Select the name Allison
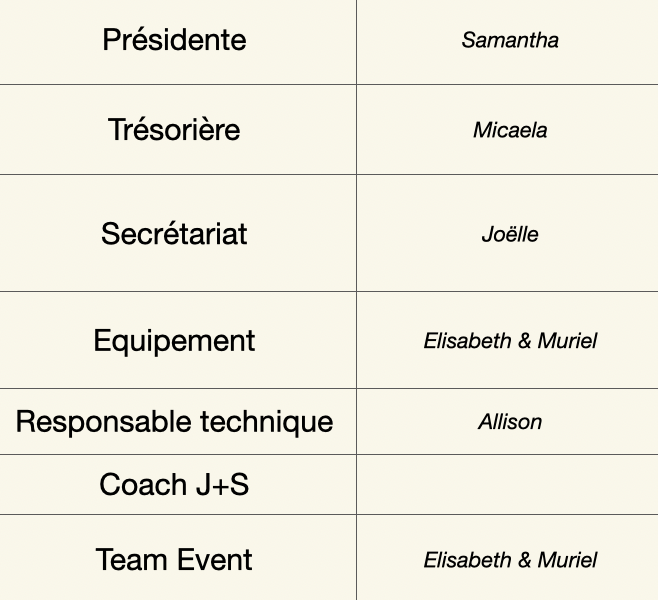 click(x=510, y=422)
